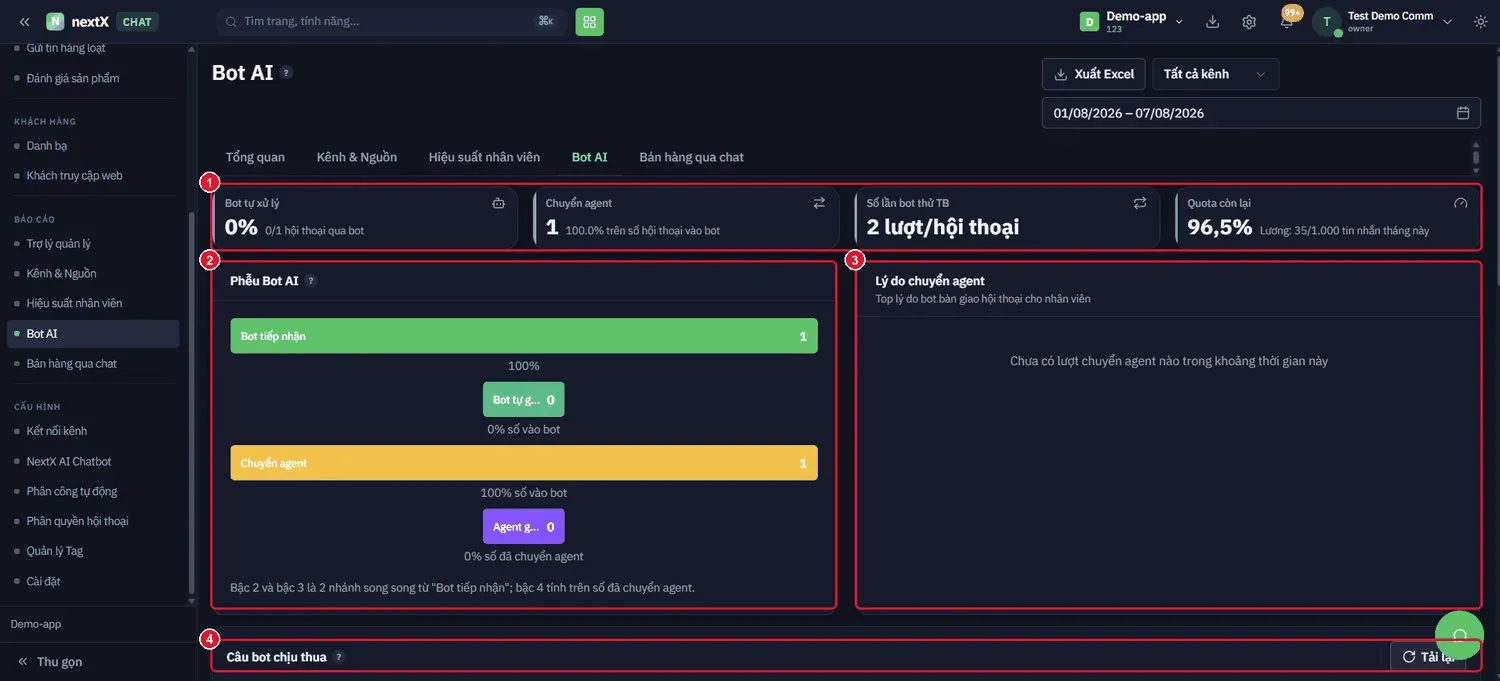Click the sidebar vertical scrollbar
This screenshot has width=1500, height=681.
coord(191,405)
